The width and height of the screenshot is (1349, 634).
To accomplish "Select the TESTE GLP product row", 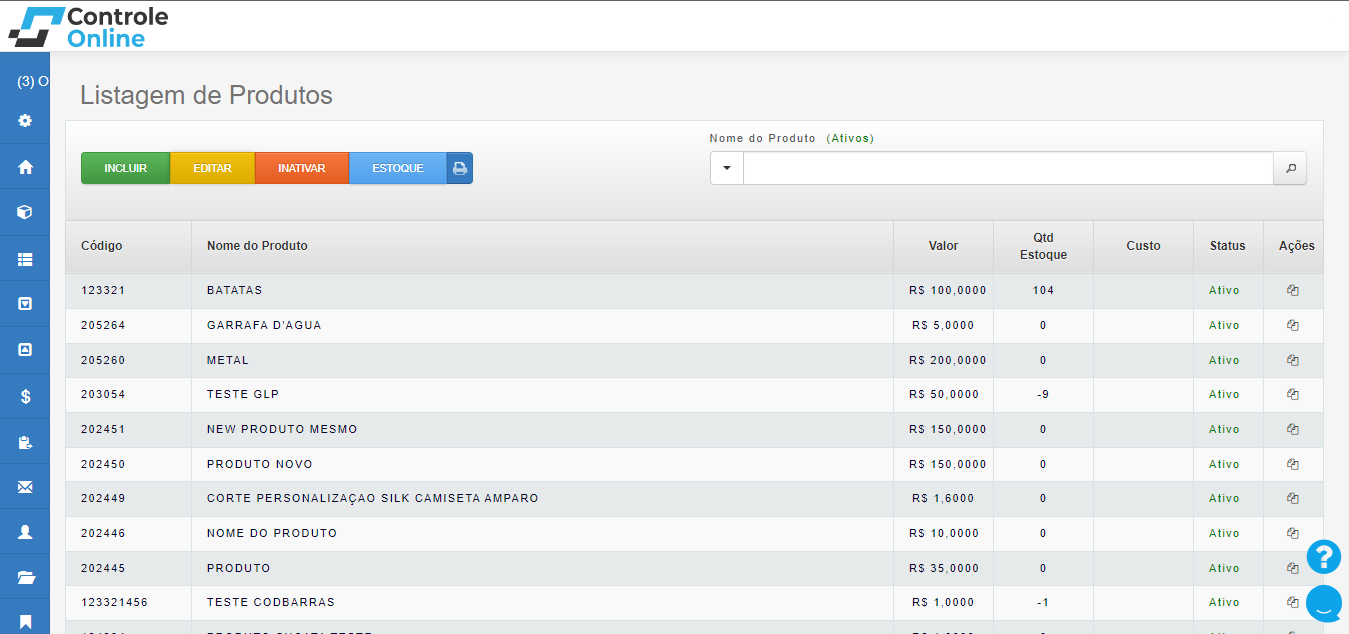I will 540,395.
